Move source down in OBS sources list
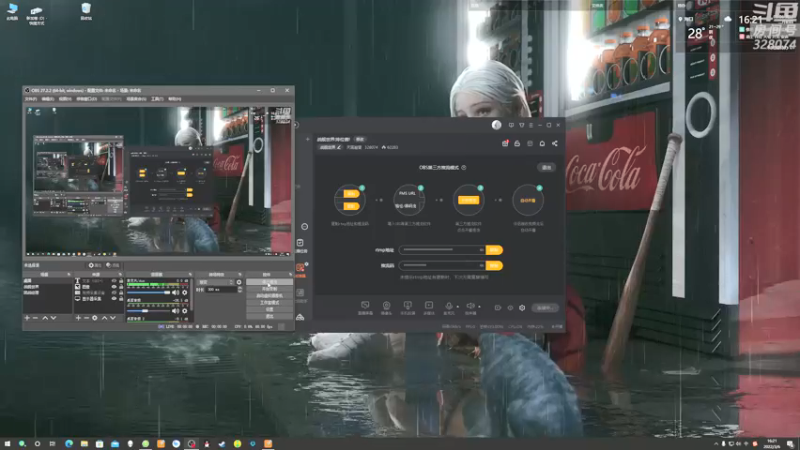This screenshot has height=450, width=800. [113, 318]
